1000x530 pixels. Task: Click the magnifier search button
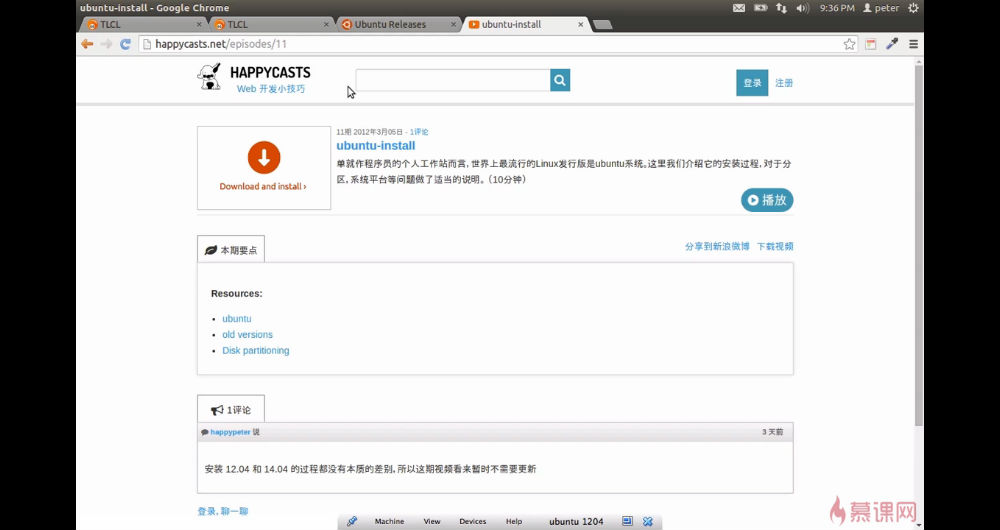click(x=560, y=80)
